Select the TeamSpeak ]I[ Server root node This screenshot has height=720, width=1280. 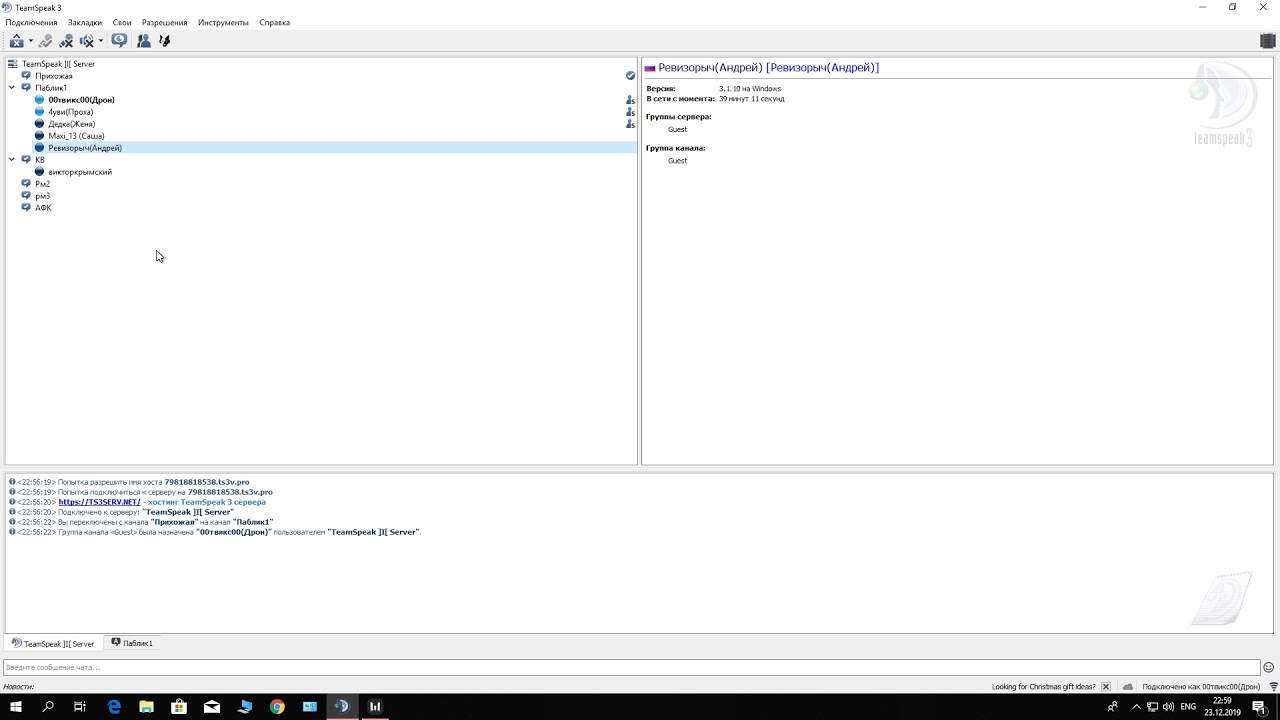[x=59, y=64]
